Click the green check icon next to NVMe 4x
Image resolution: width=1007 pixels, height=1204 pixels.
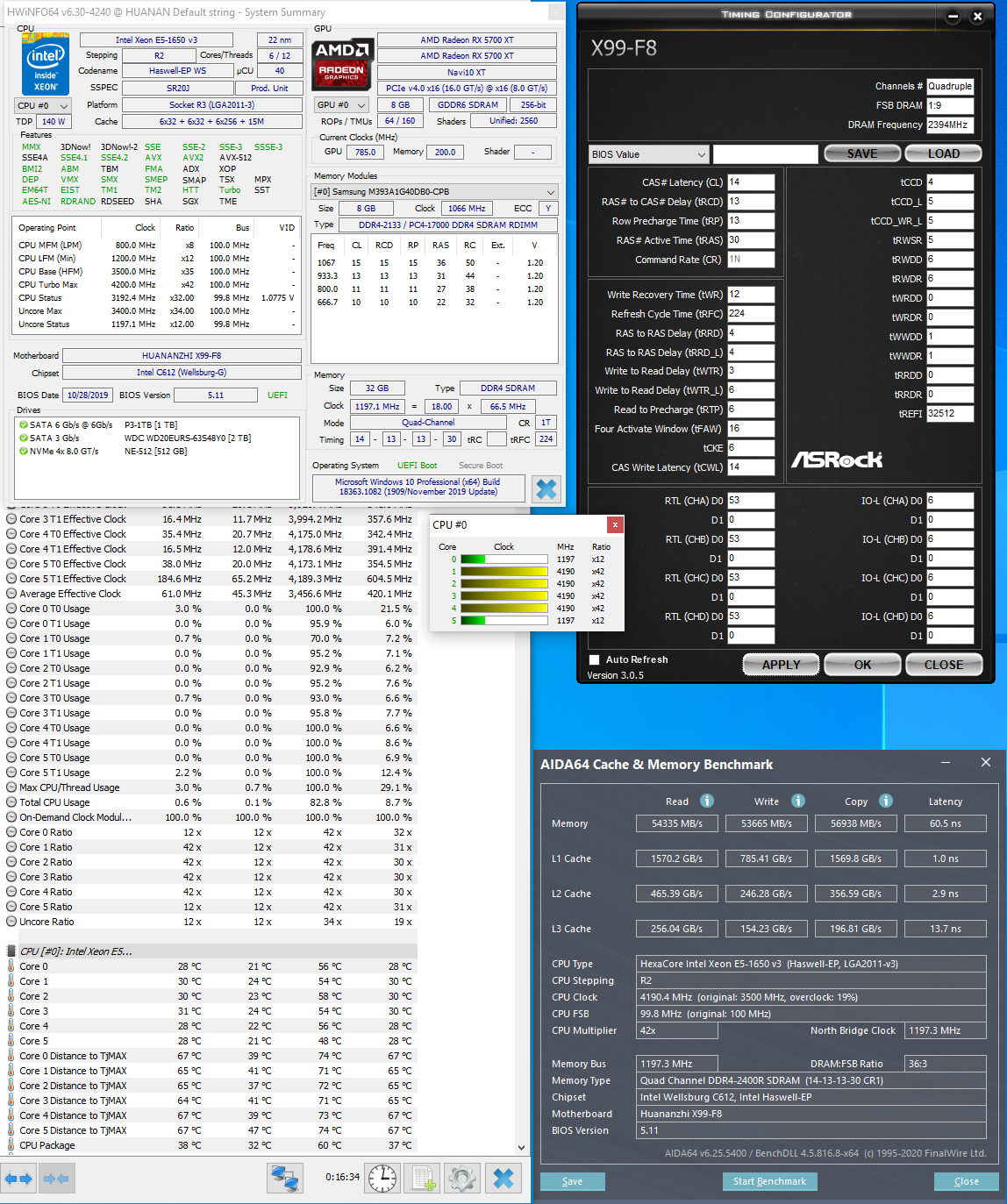pyautogui.click(x=24, y=451)
